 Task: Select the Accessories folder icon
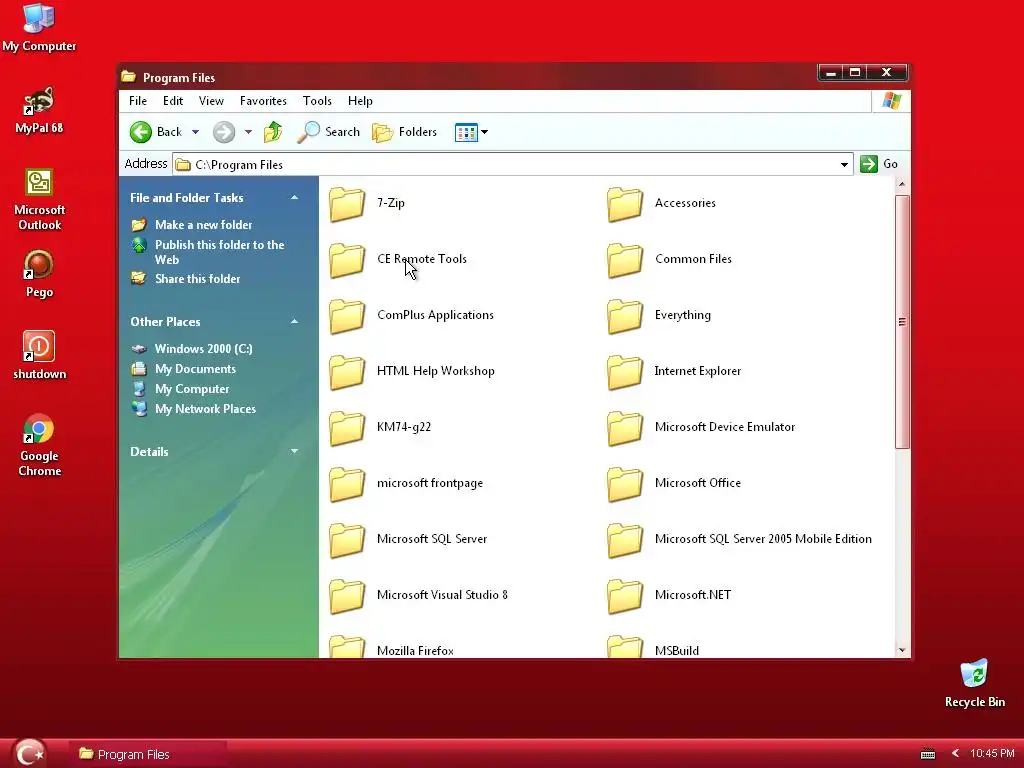[625, 204]
